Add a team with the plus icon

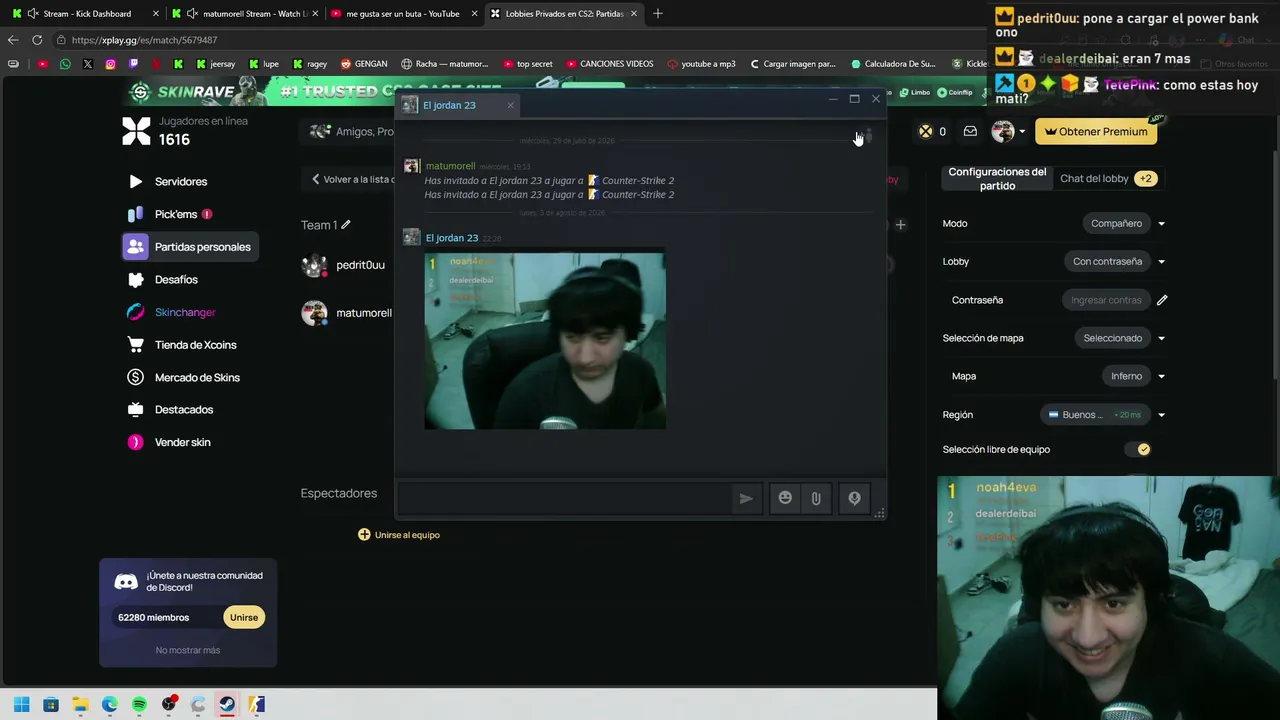pyautogui.click(x=900, y=225)
